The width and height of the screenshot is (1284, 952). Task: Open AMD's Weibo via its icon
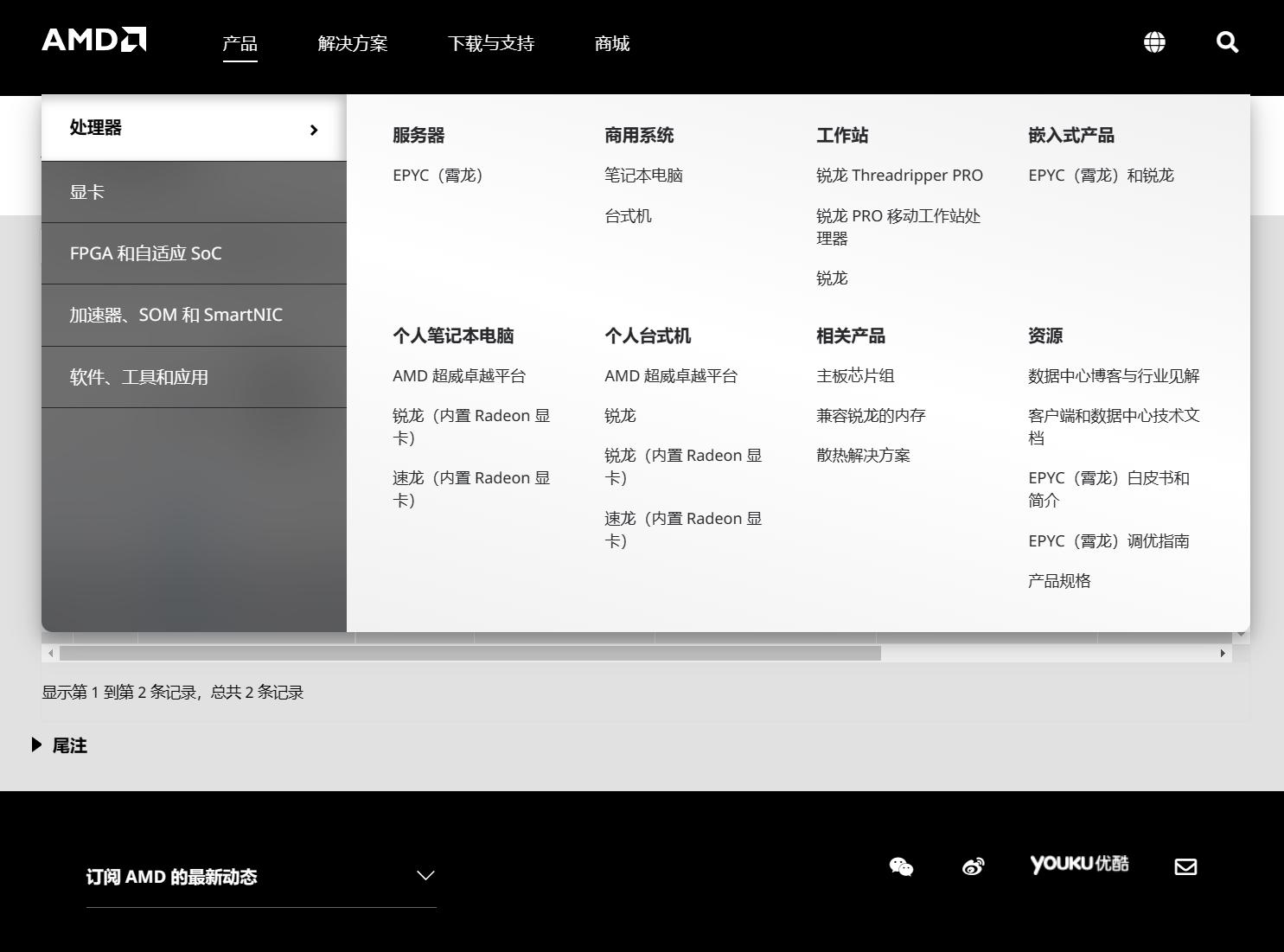973,866
